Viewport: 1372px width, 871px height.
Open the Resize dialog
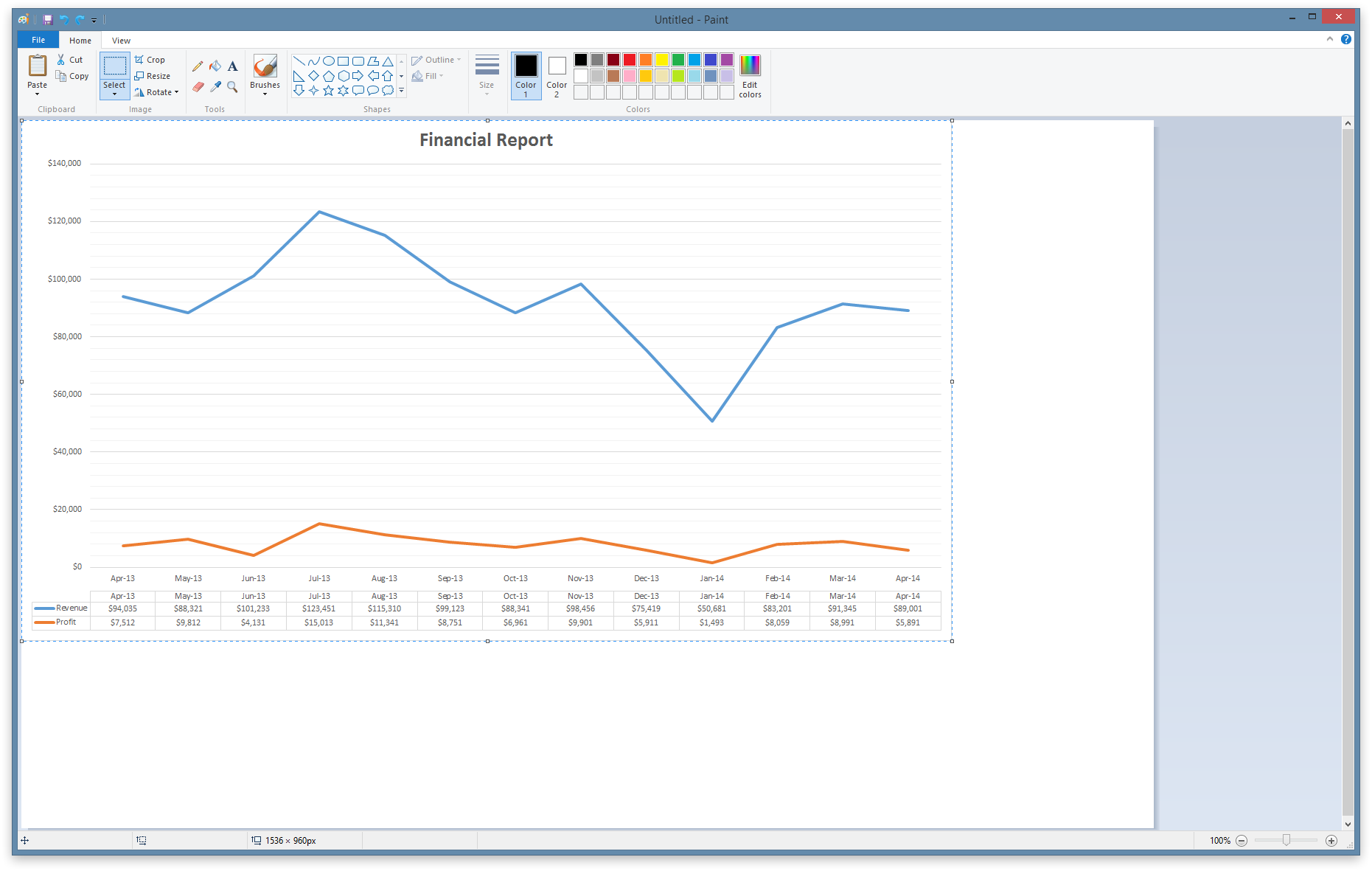coord(153,76)
